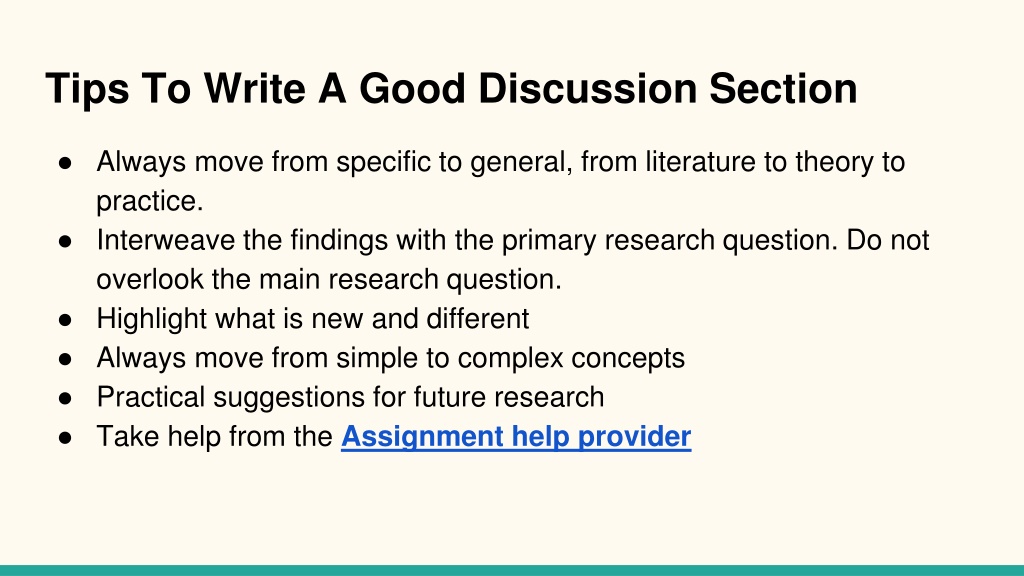Click the bullet dot before "Take help from"
Screen dimensions: 1024x576
coord(65,438)
